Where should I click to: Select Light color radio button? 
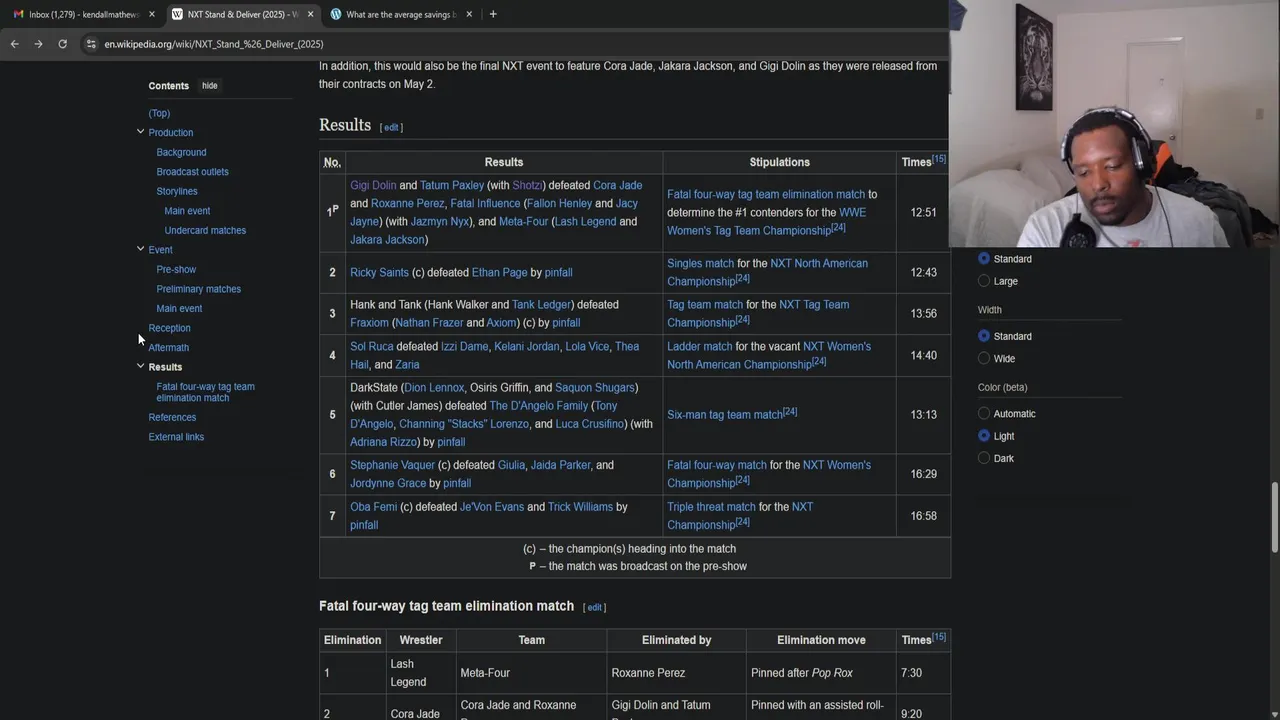point(984,436)
